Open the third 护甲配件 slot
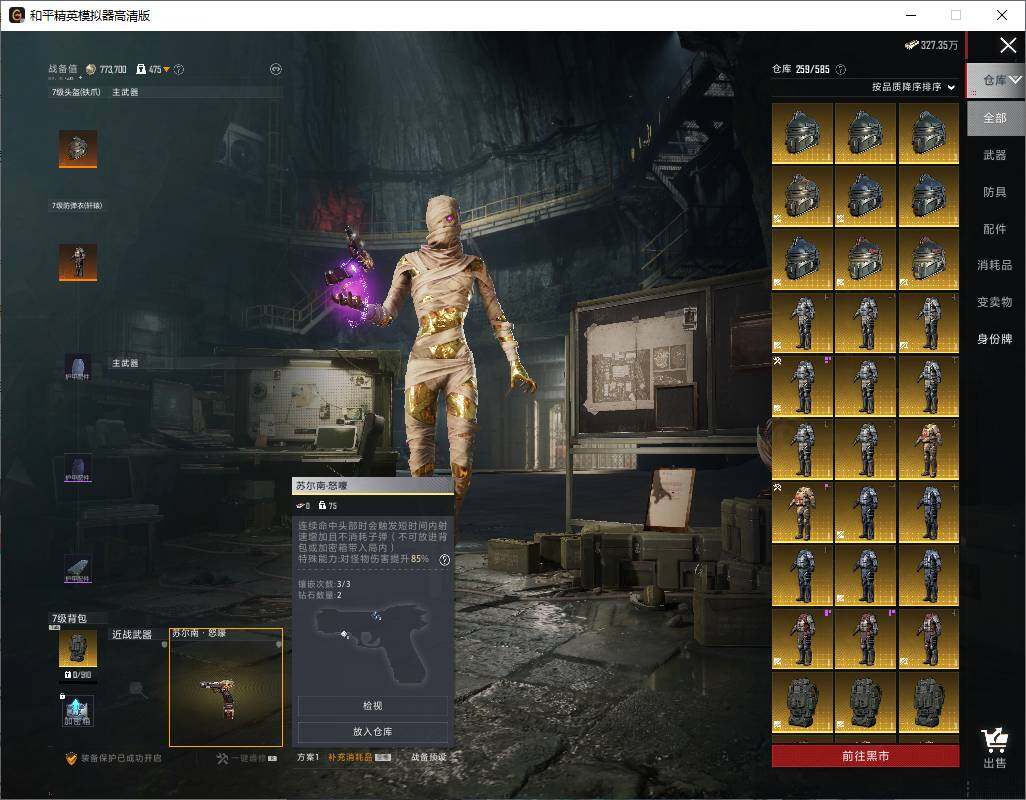 (78, 569)
